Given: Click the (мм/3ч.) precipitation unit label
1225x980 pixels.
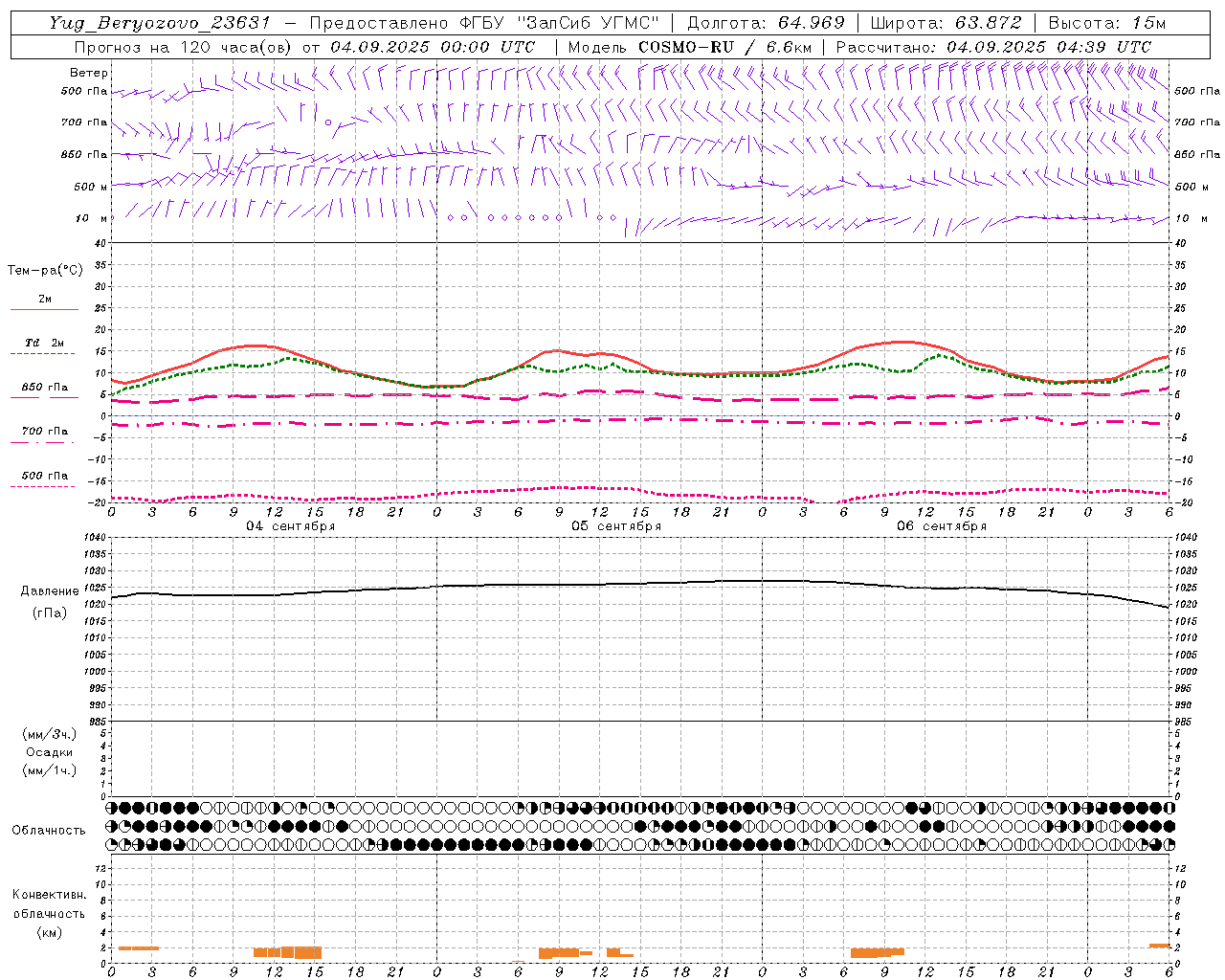Looking at the screenshot, I should [50, 735].
